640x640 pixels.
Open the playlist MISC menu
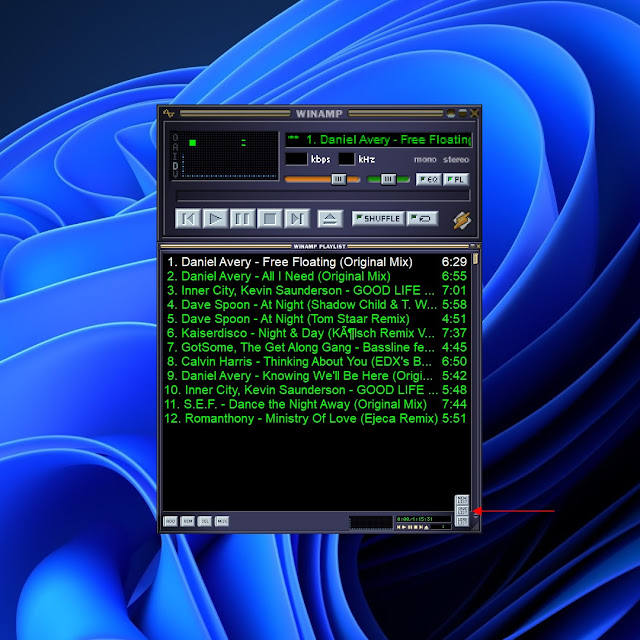click(222, 521)
